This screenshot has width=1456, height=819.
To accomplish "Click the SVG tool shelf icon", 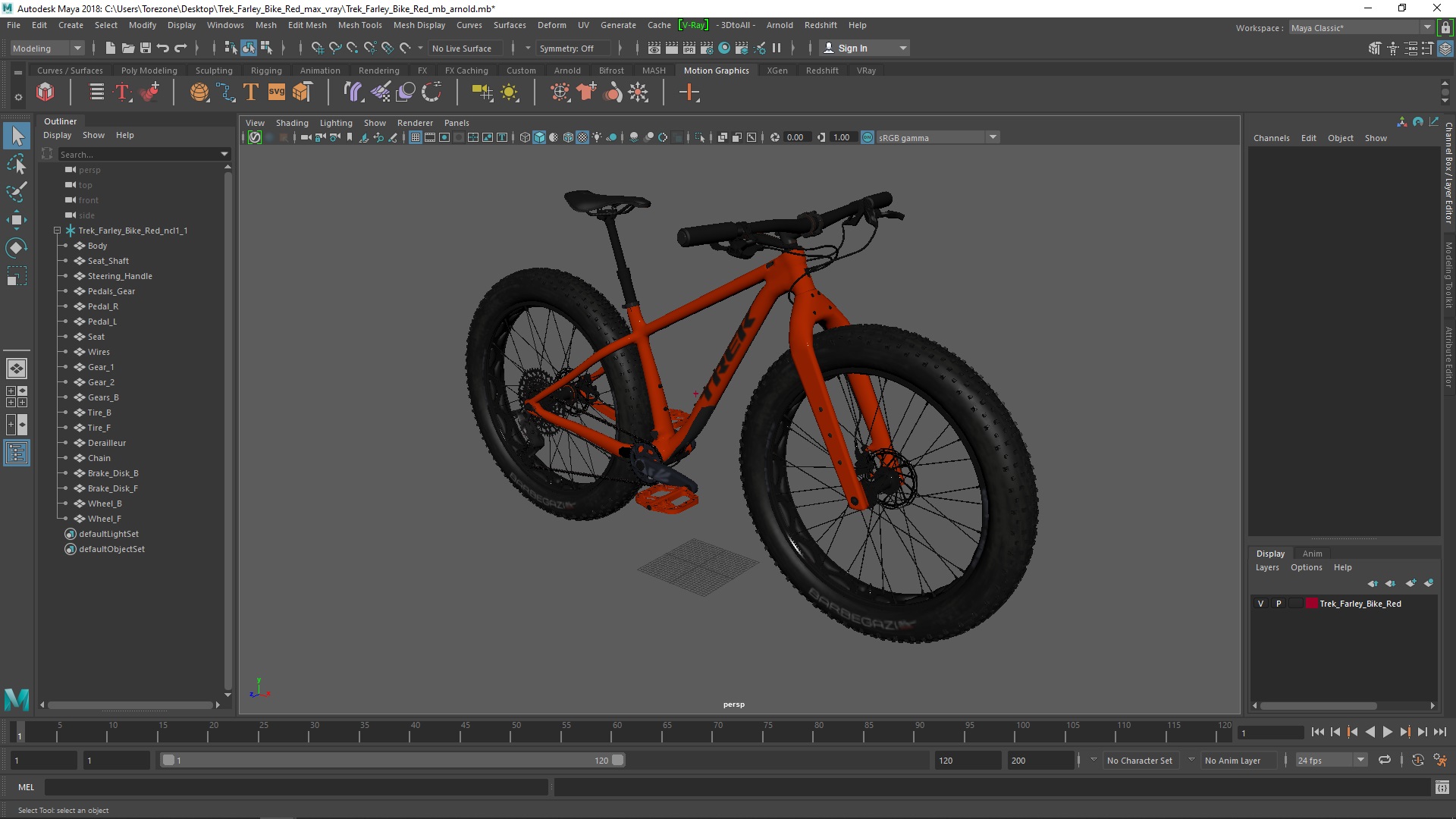I will click(x=276, y=93).
